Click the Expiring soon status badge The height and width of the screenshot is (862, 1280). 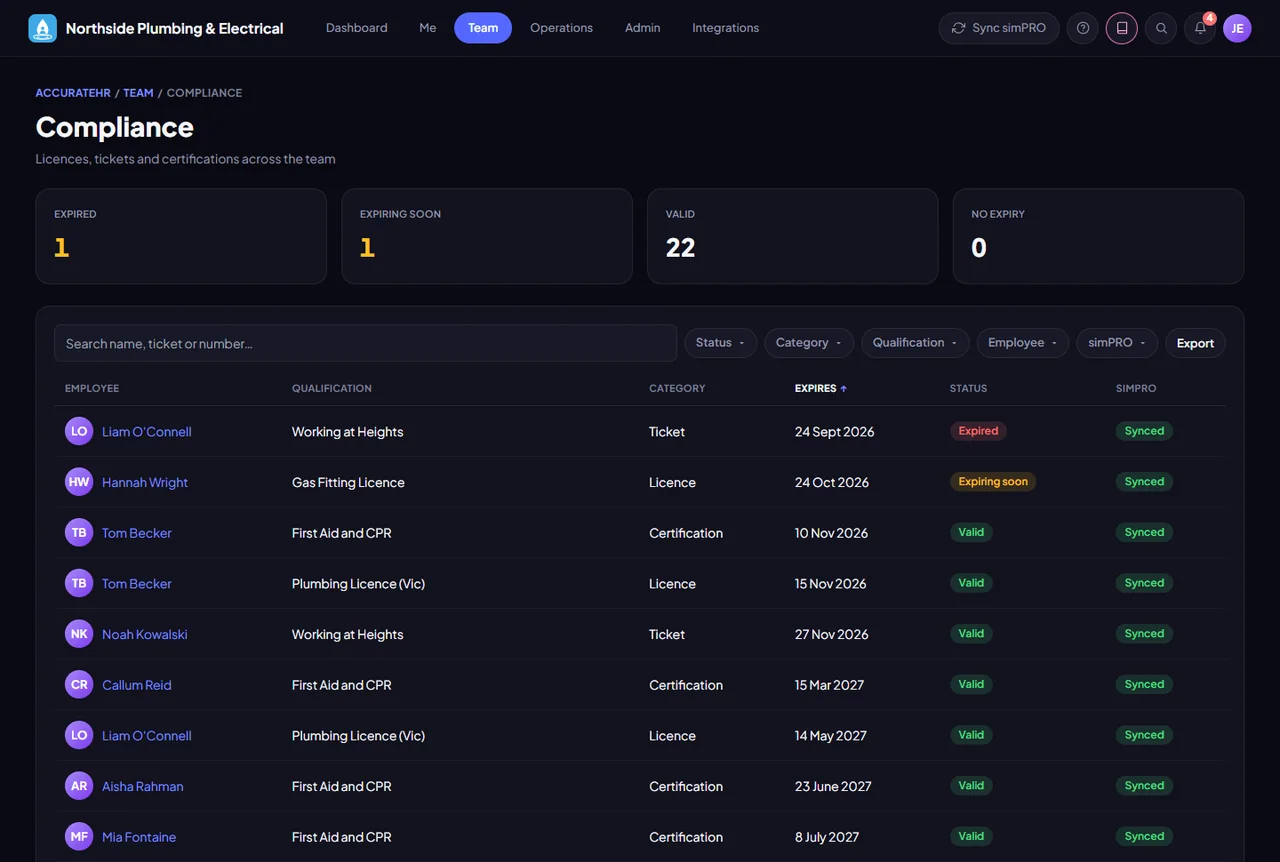pos(993,482)
